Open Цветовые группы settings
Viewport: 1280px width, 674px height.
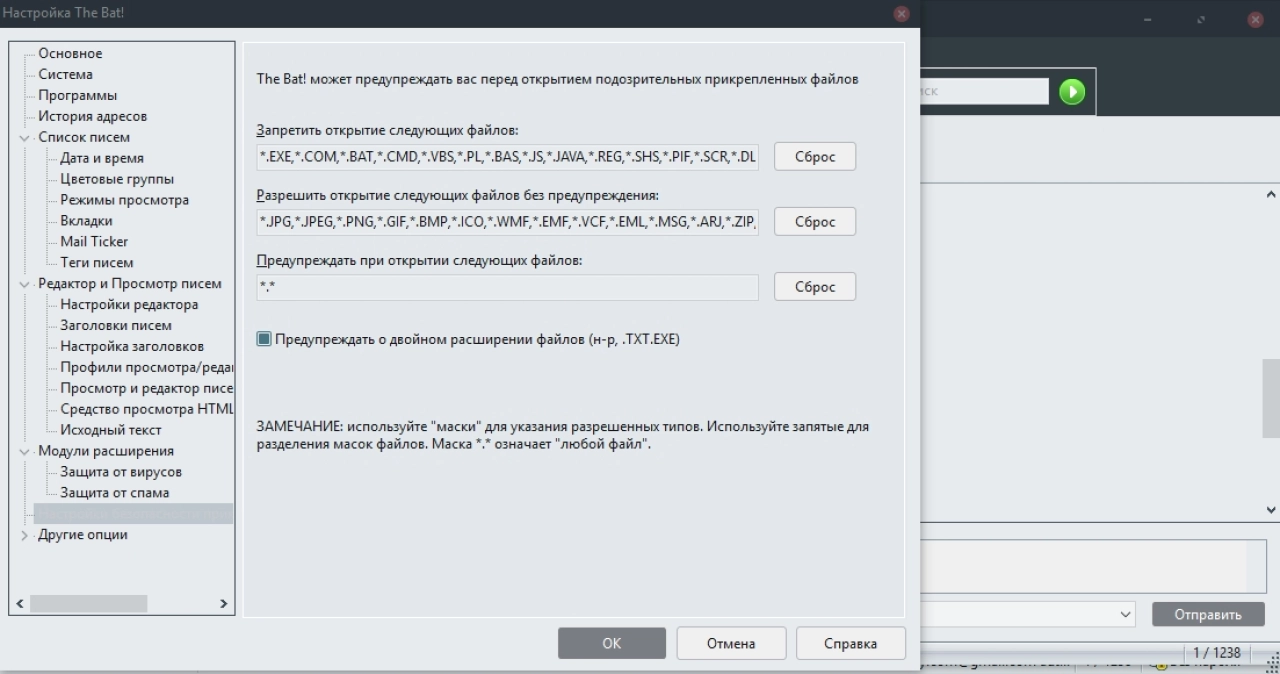(117, 180)
